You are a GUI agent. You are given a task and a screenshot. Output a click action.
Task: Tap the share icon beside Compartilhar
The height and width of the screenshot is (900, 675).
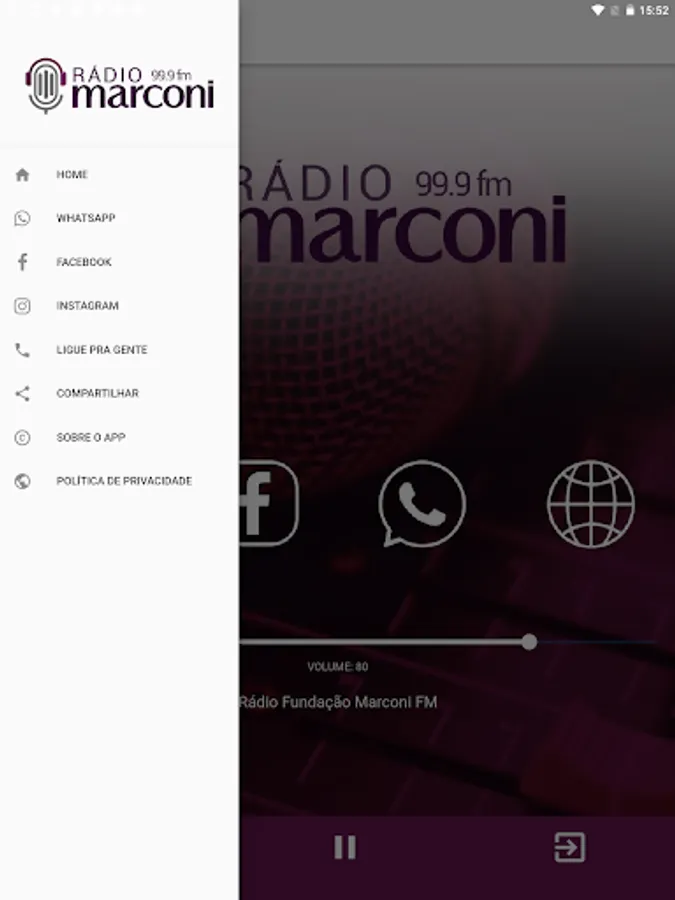[22, 394]
